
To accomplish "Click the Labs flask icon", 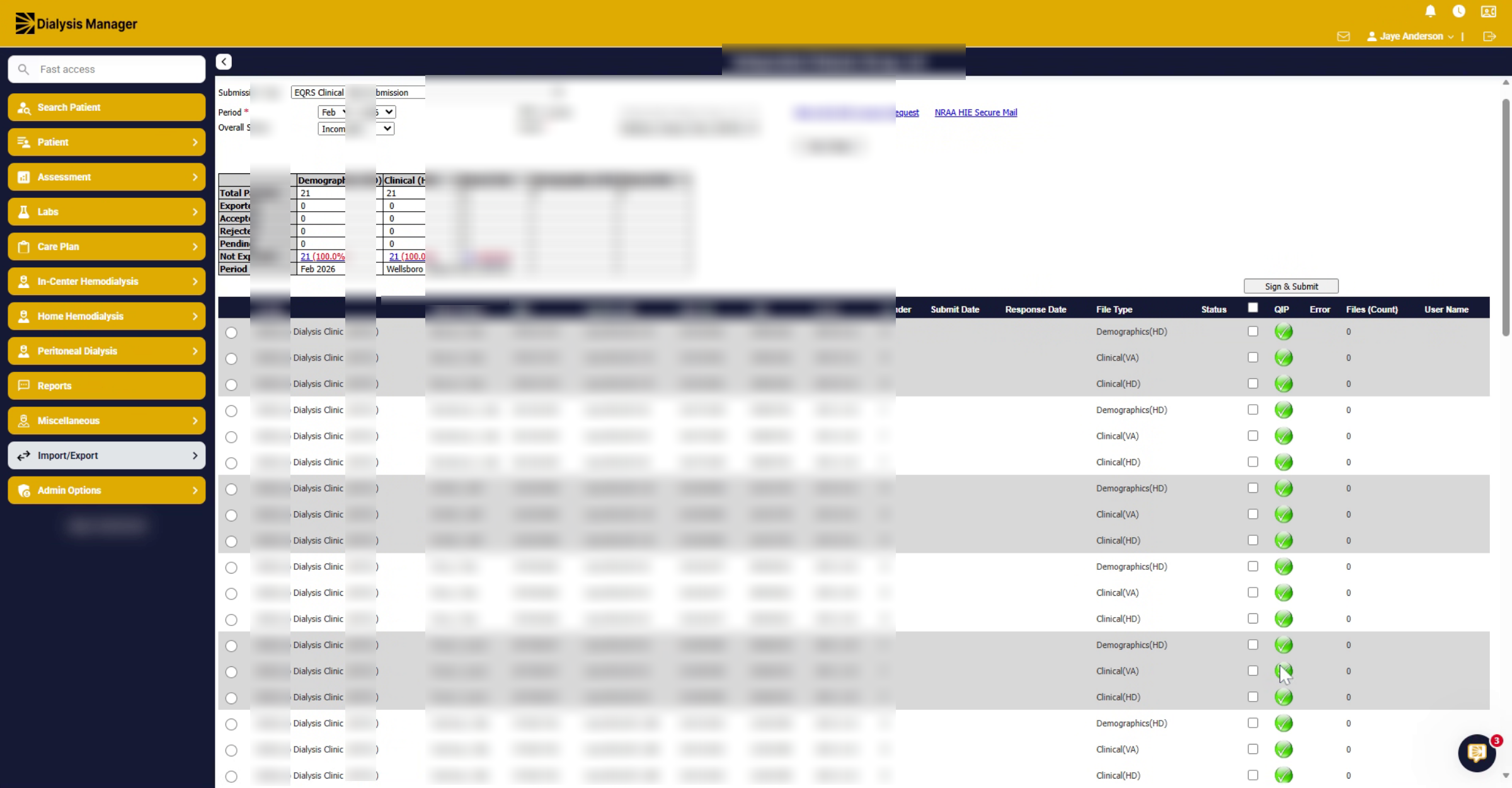I will (x=24, y=212).
